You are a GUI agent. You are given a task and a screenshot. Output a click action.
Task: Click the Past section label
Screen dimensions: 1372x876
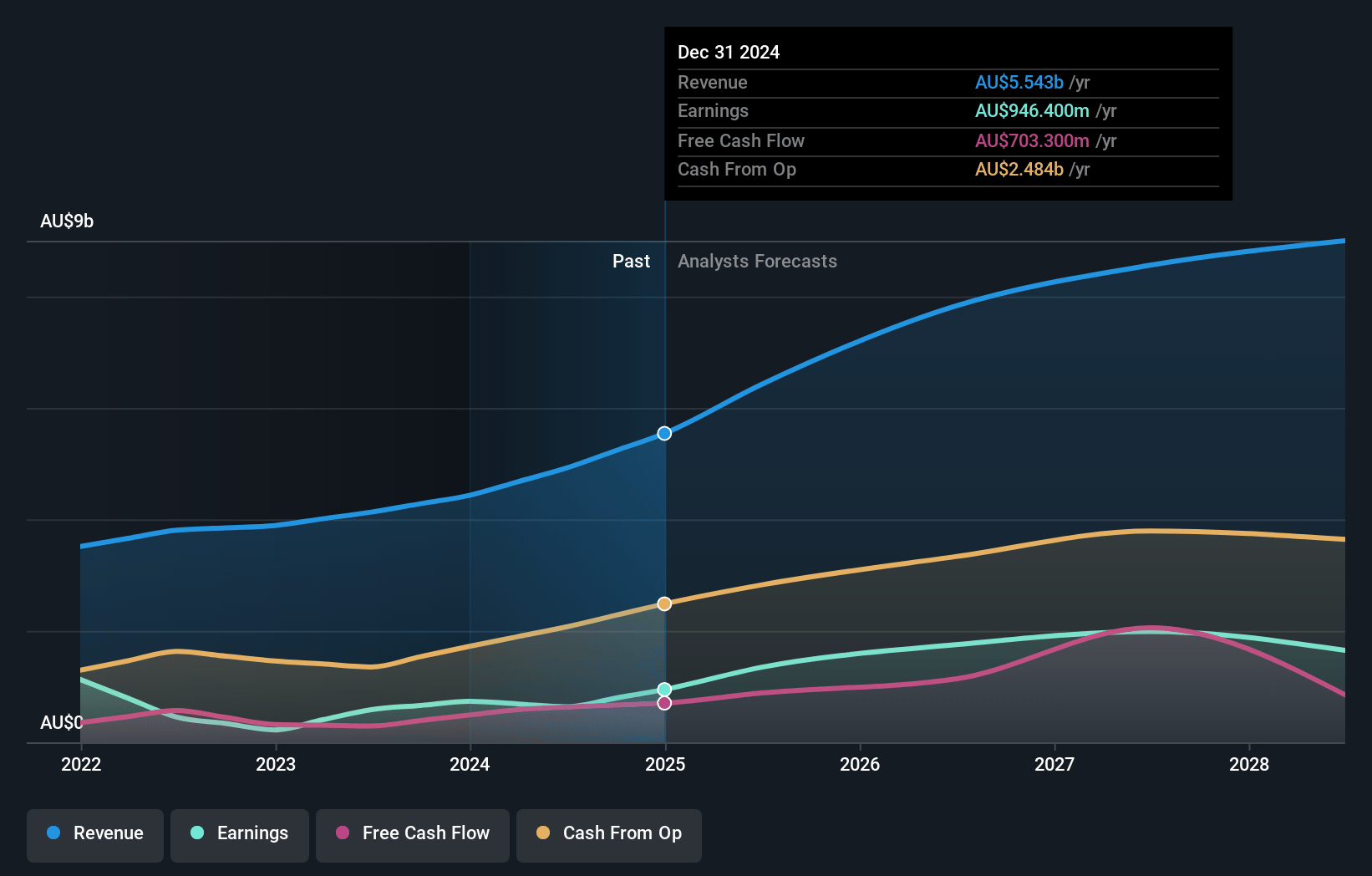(631, 261)
